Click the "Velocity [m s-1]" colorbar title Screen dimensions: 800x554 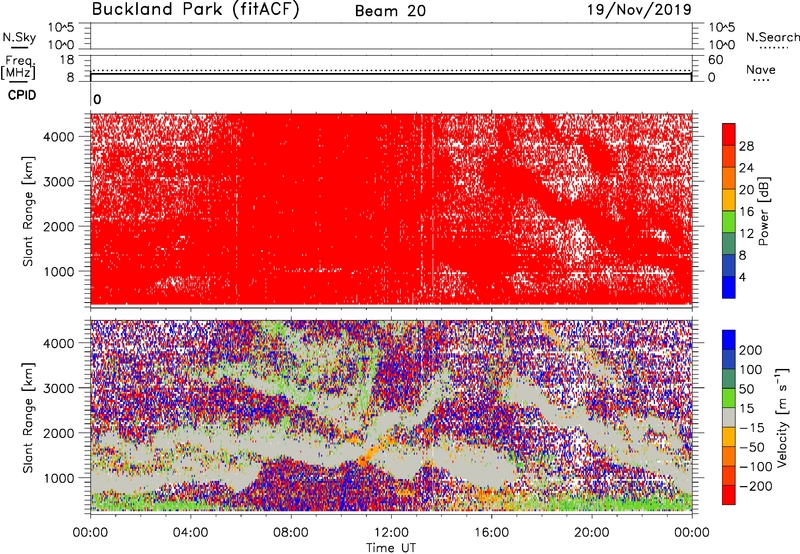click(782, 418)
